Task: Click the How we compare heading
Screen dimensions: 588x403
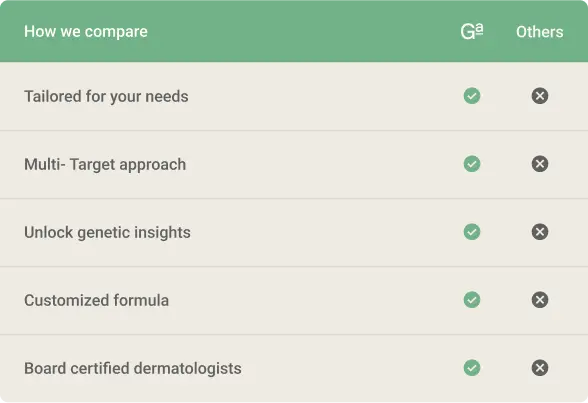Action: (86, 31)
